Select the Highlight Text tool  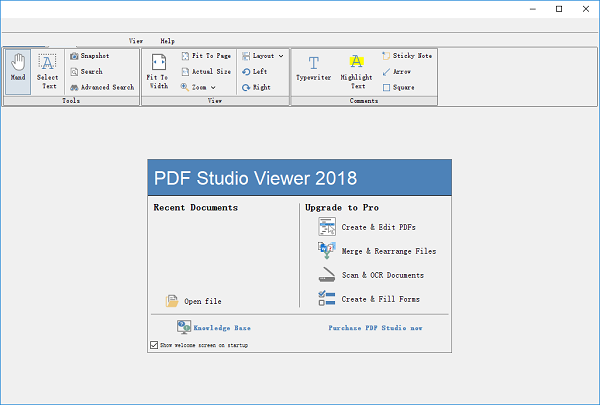(356, 72)
